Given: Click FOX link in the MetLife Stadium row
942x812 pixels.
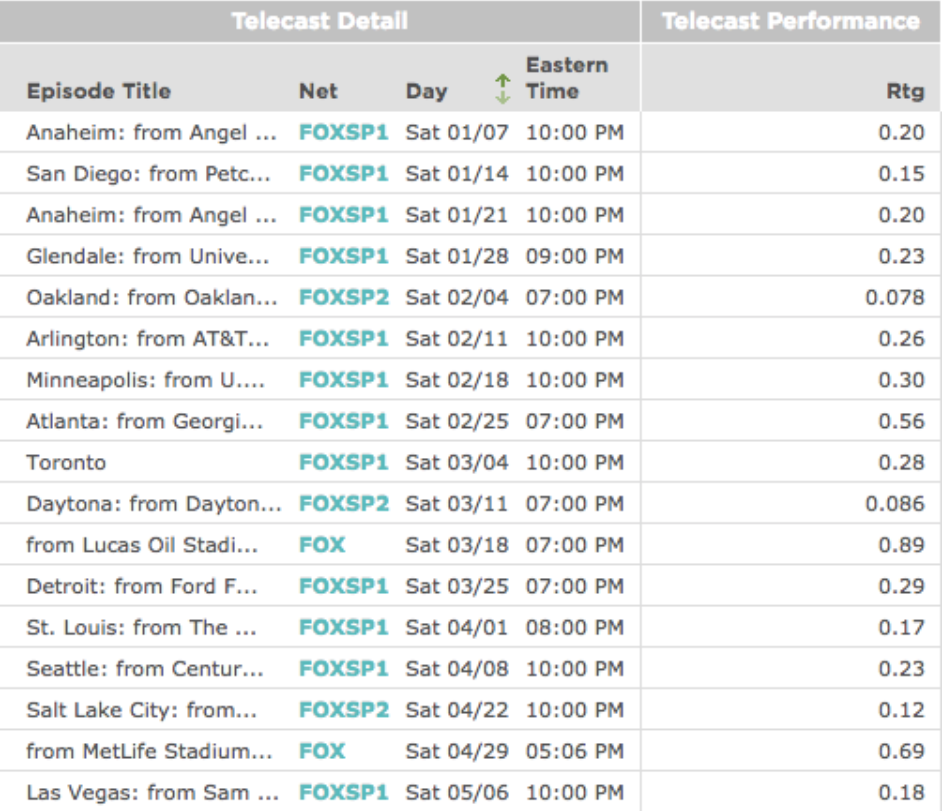Looking at the screenshot, I should [322, 751].
